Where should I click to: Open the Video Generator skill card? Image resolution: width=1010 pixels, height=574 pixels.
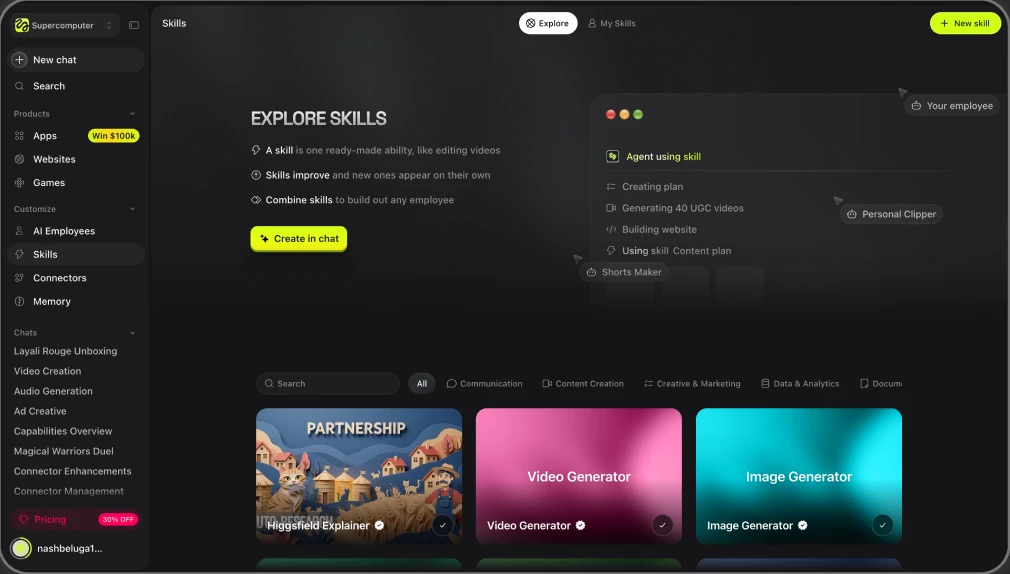(578, 476)
